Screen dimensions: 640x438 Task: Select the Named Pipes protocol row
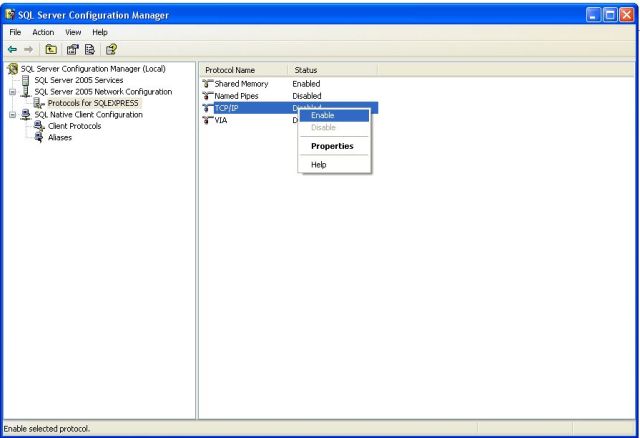[290, 96]
